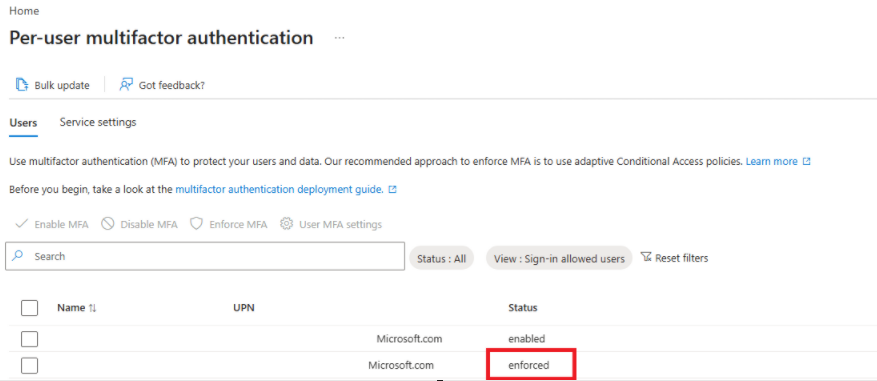Click the sort arrows next to Name
The height and width of the screenshot is (381, 877).
93,308
